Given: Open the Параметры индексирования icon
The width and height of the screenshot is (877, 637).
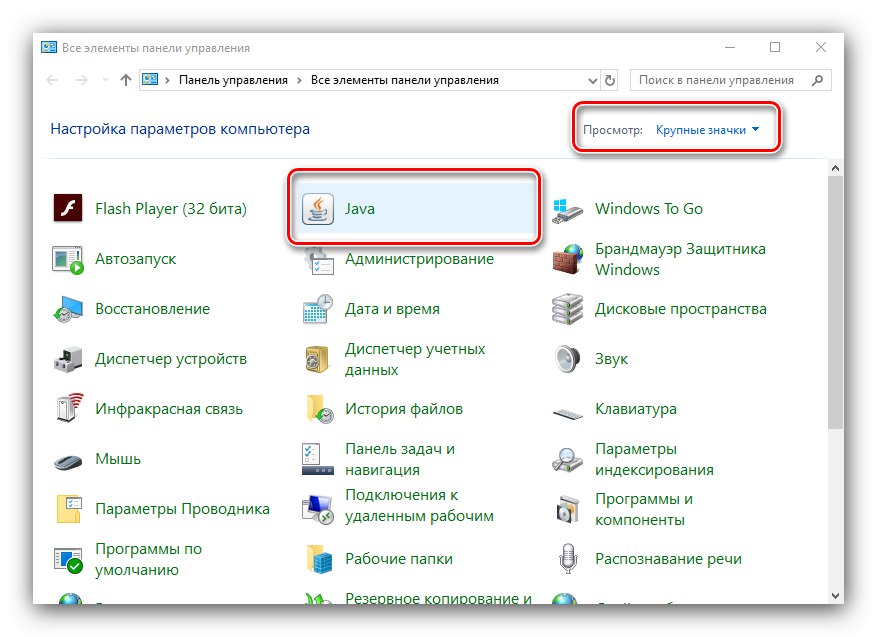Looking at the screenshot, I should pos(567,460).
